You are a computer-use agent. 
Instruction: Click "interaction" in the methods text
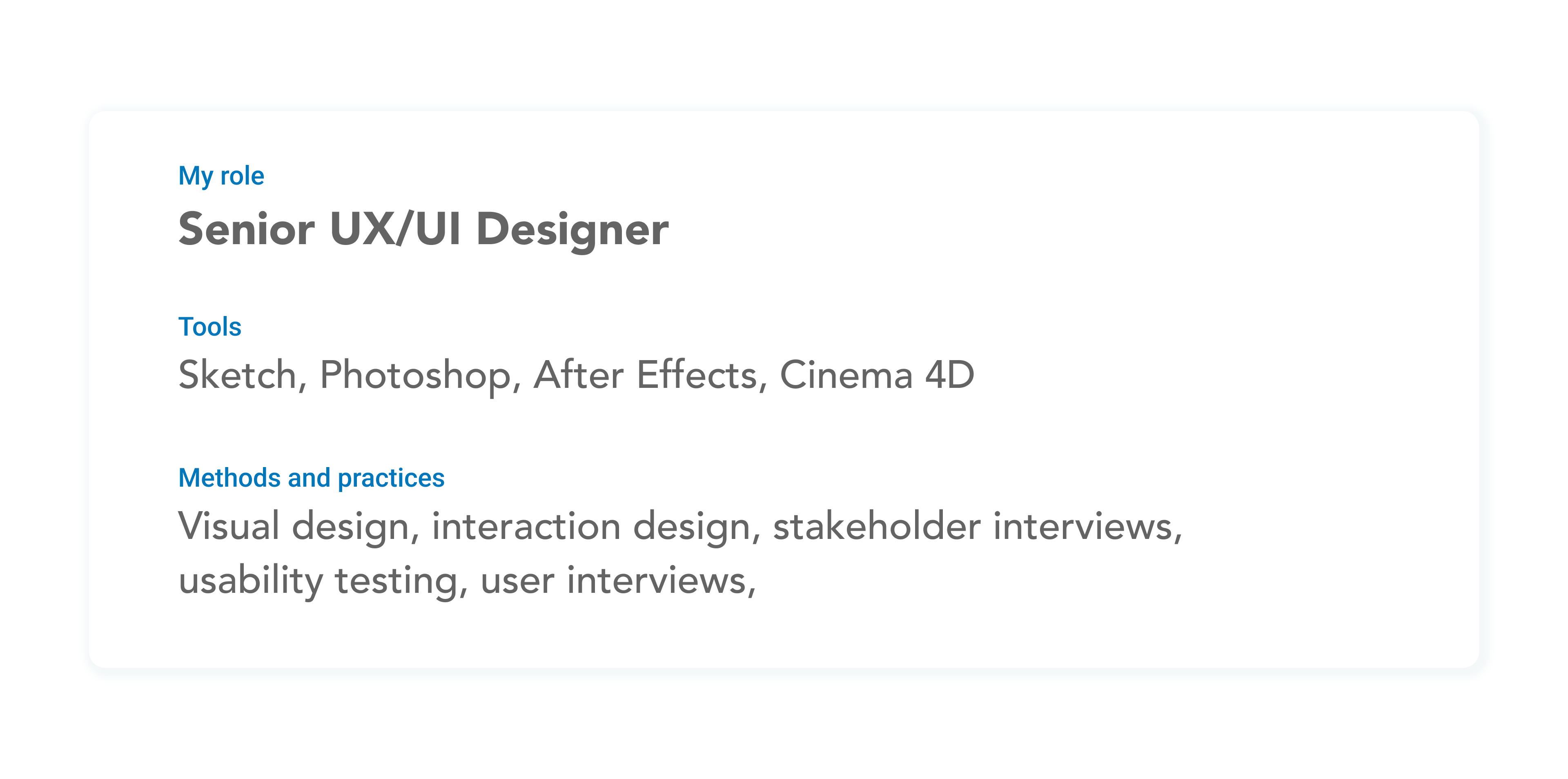[x=526, y=526]
